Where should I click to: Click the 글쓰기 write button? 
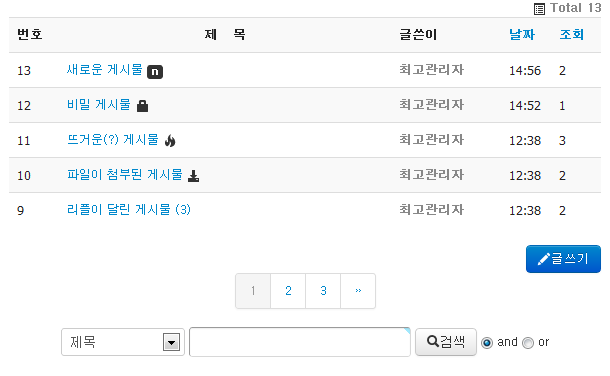563,259
